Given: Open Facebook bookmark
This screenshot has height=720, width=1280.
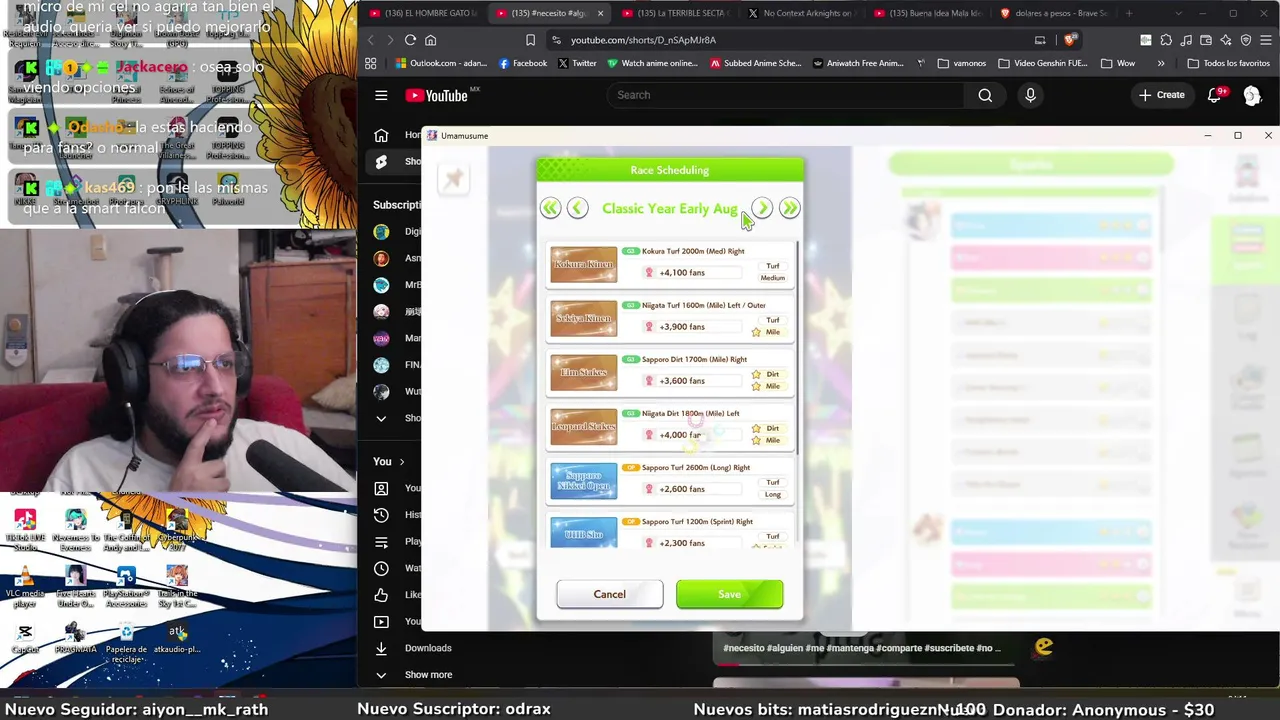Looking at the screenshot, I should tap(522, 63).
